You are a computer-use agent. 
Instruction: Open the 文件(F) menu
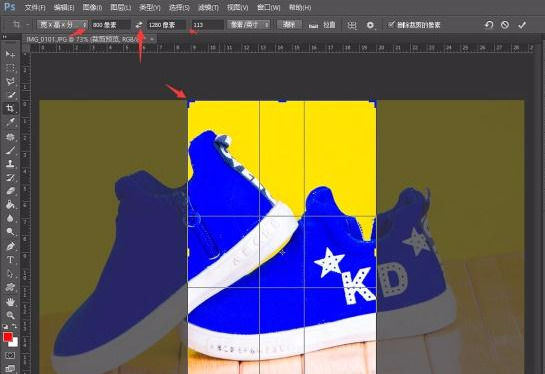tap(35, 7)
